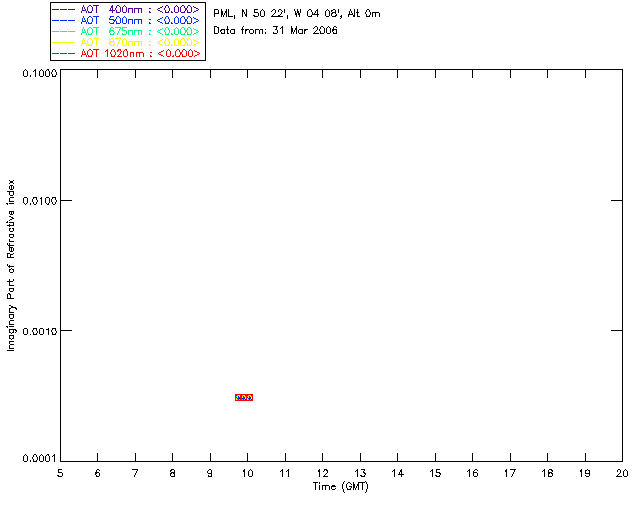The image size is (640, 512).
Task: Click the 'Imaginary Part of Refractive Index' axis label
Action: [11, 265]
